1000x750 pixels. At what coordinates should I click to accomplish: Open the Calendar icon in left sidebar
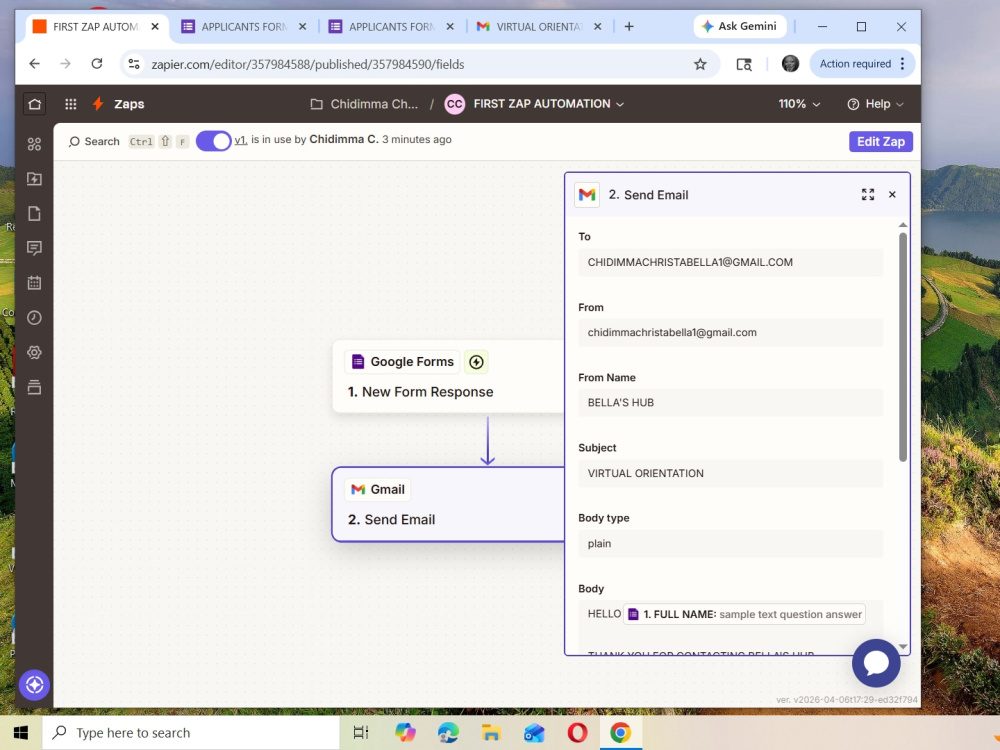coord(34,283)
